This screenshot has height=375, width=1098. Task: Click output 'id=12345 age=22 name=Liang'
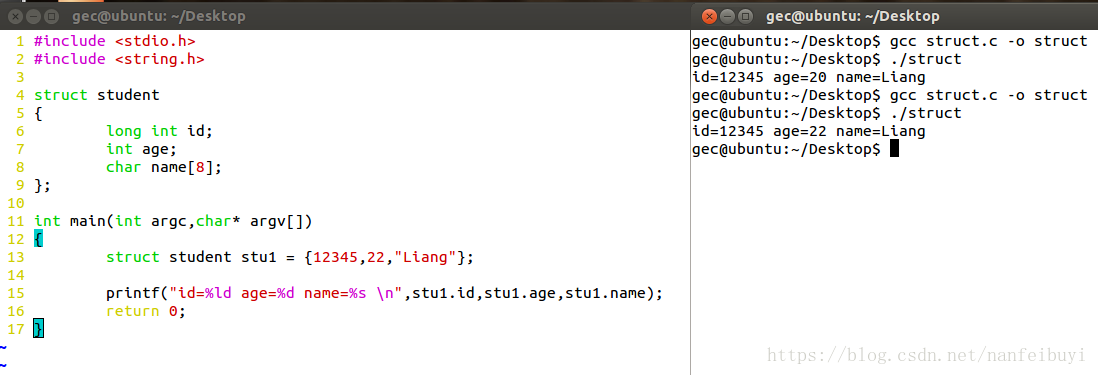point(809,131)
